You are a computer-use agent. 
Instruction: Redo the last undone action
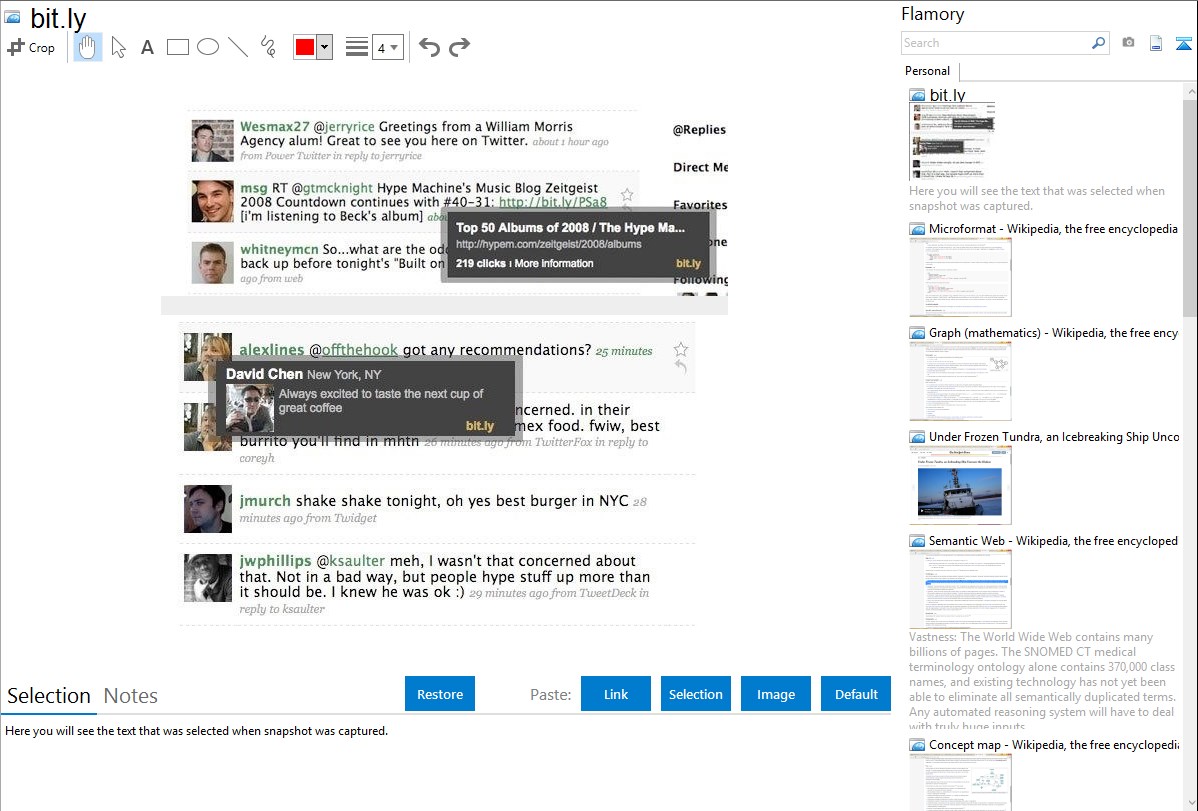tap(459, 47)
